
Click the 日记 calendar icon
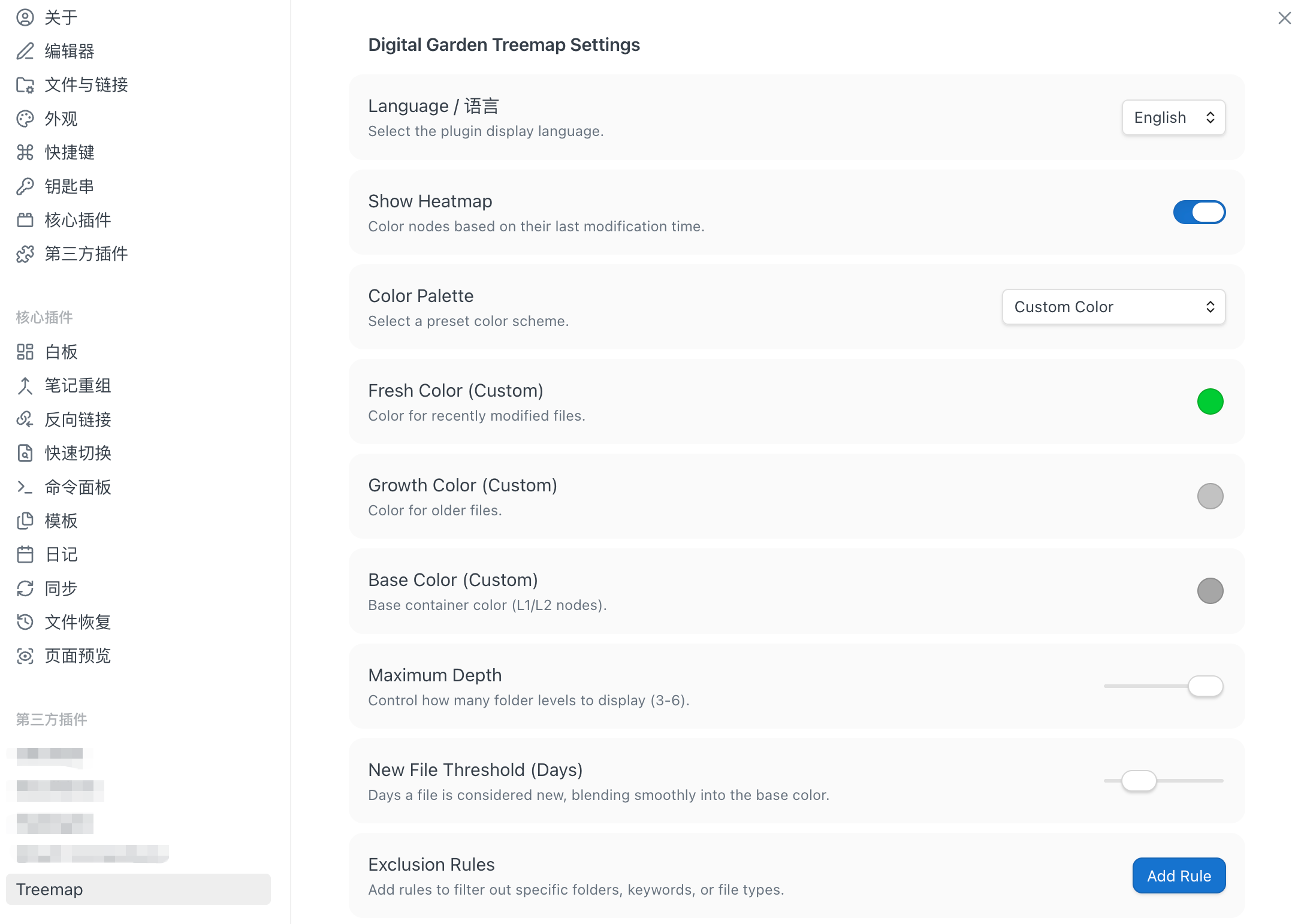[25, 554]
